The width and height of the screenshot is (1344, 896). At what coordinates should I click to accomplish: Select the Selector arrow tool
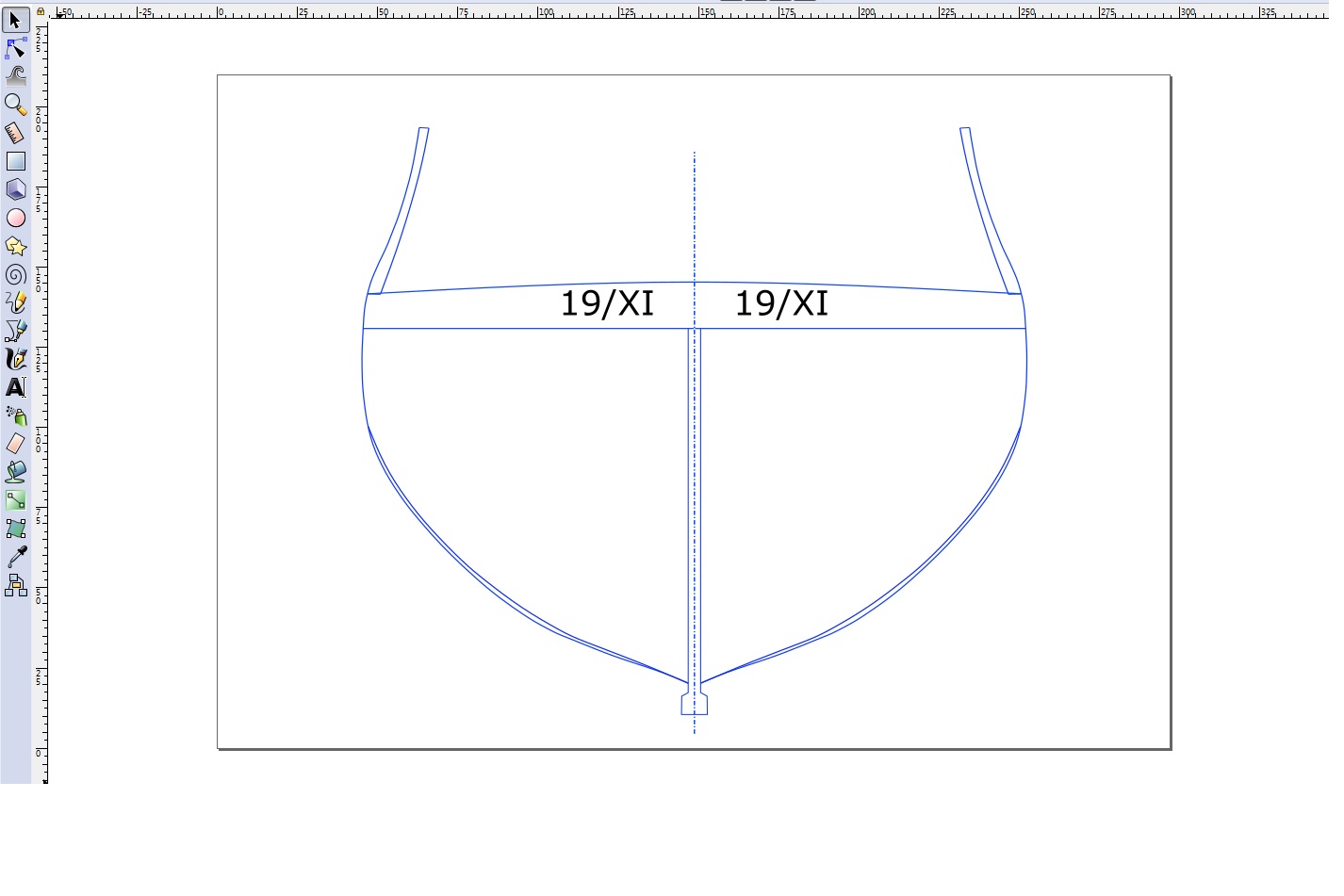15,20
